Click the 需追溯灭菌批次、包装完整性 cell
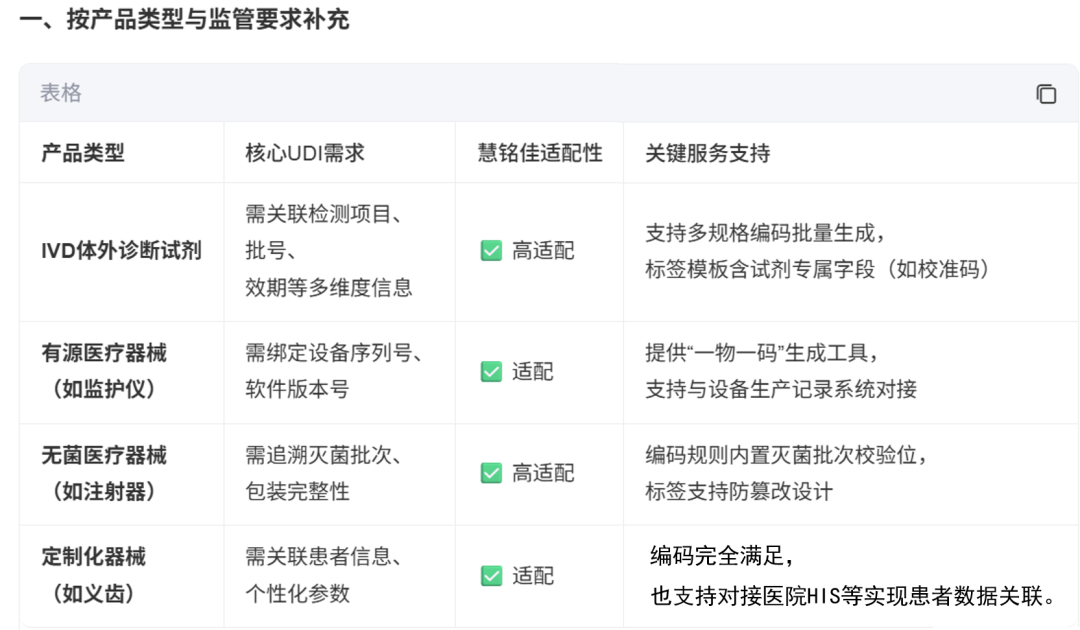Image resolution: width=1080 pixels, height=630 pixels. (x=323, y=473)
